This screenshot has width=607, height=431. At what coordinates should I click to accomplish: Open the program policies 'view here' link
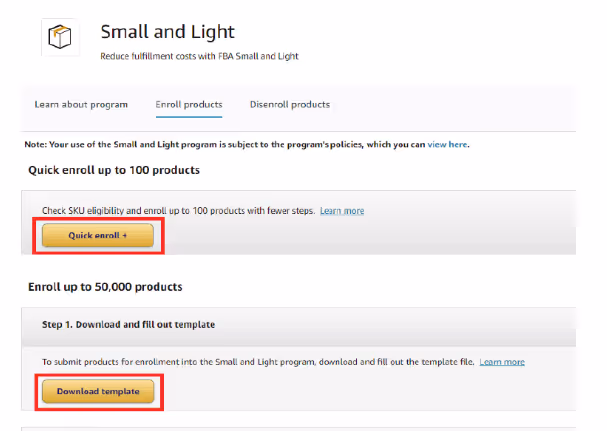point(447,145)
